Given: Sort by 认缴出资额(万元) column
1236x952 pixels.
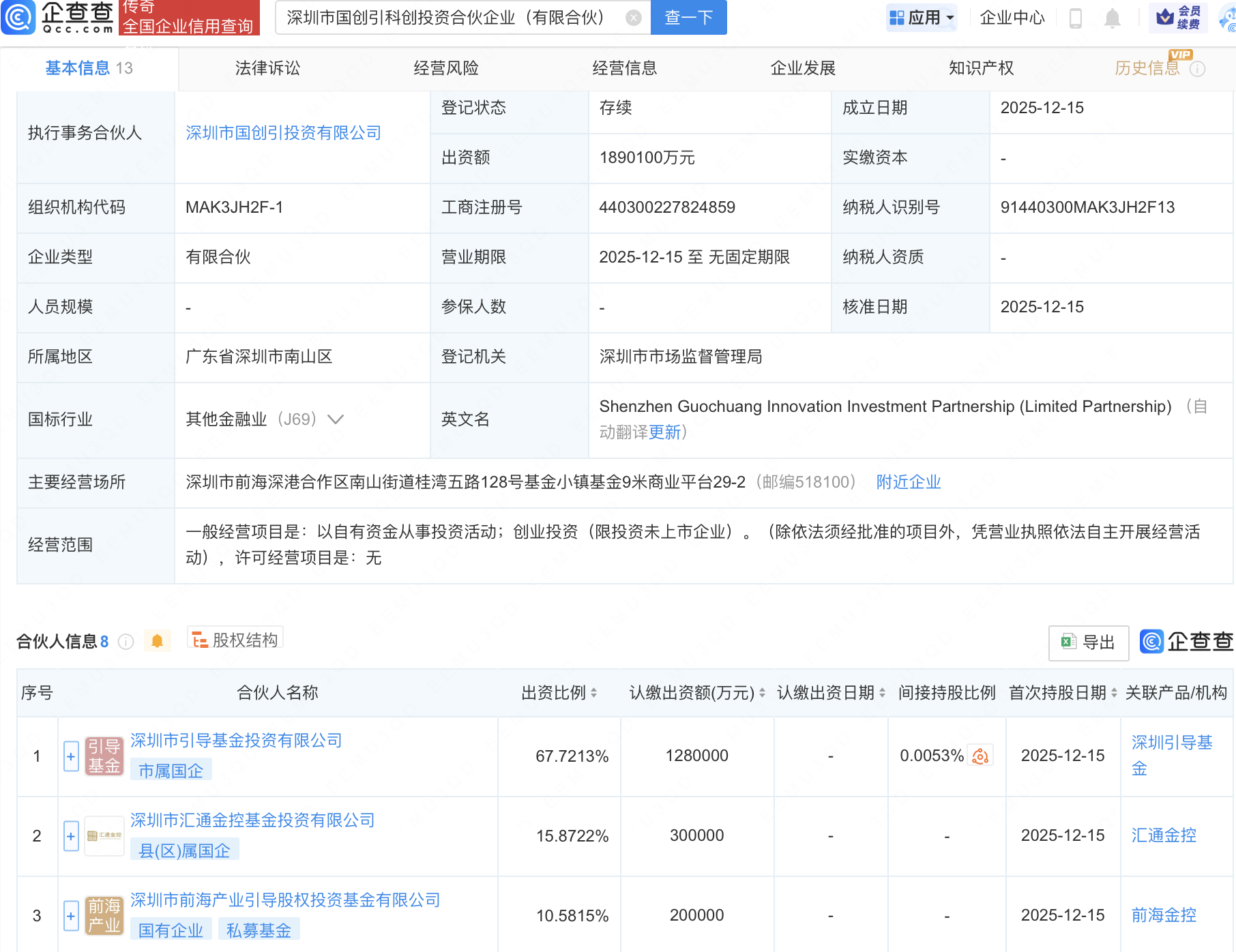Looking at the screenshot, I should coord(762,693).
